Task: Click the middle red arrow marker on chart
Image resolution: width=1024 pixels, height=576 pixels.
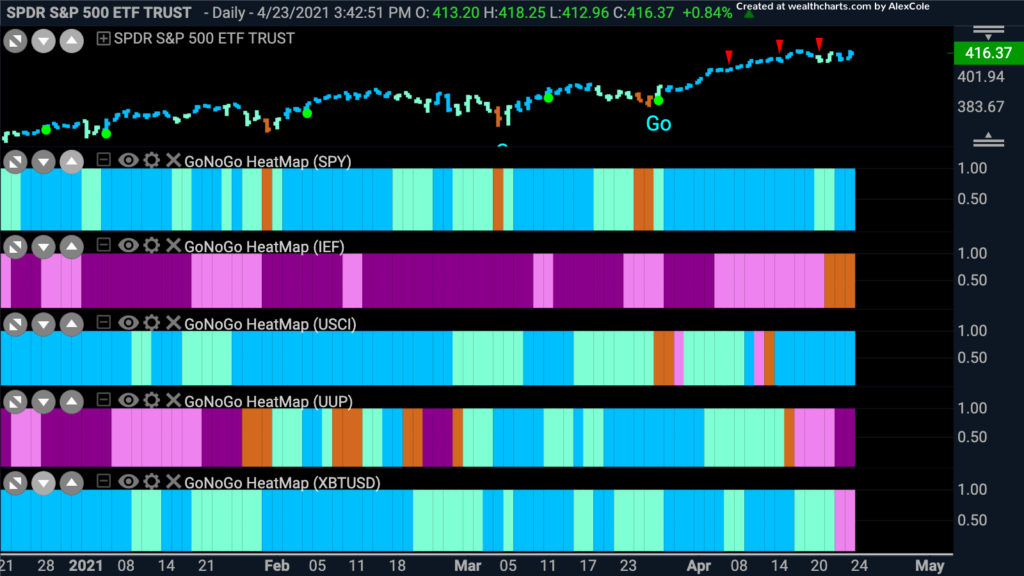Action: pyautogui.click(x=779, y=46)
